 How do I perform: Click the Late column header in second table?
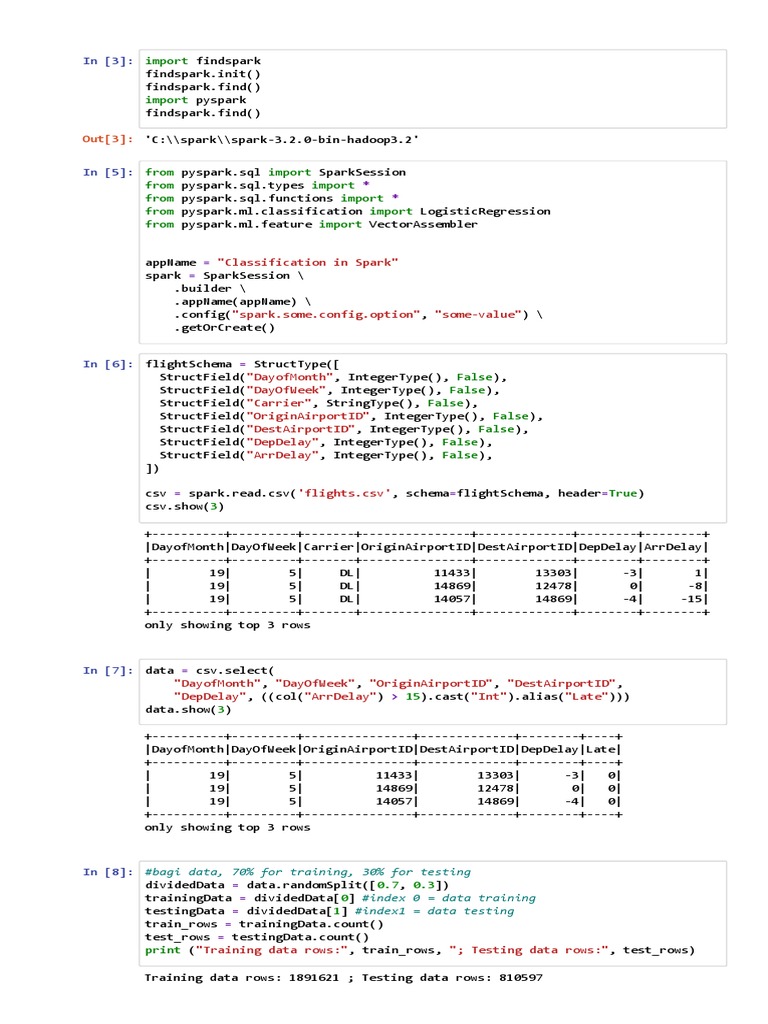pos(602,749)
